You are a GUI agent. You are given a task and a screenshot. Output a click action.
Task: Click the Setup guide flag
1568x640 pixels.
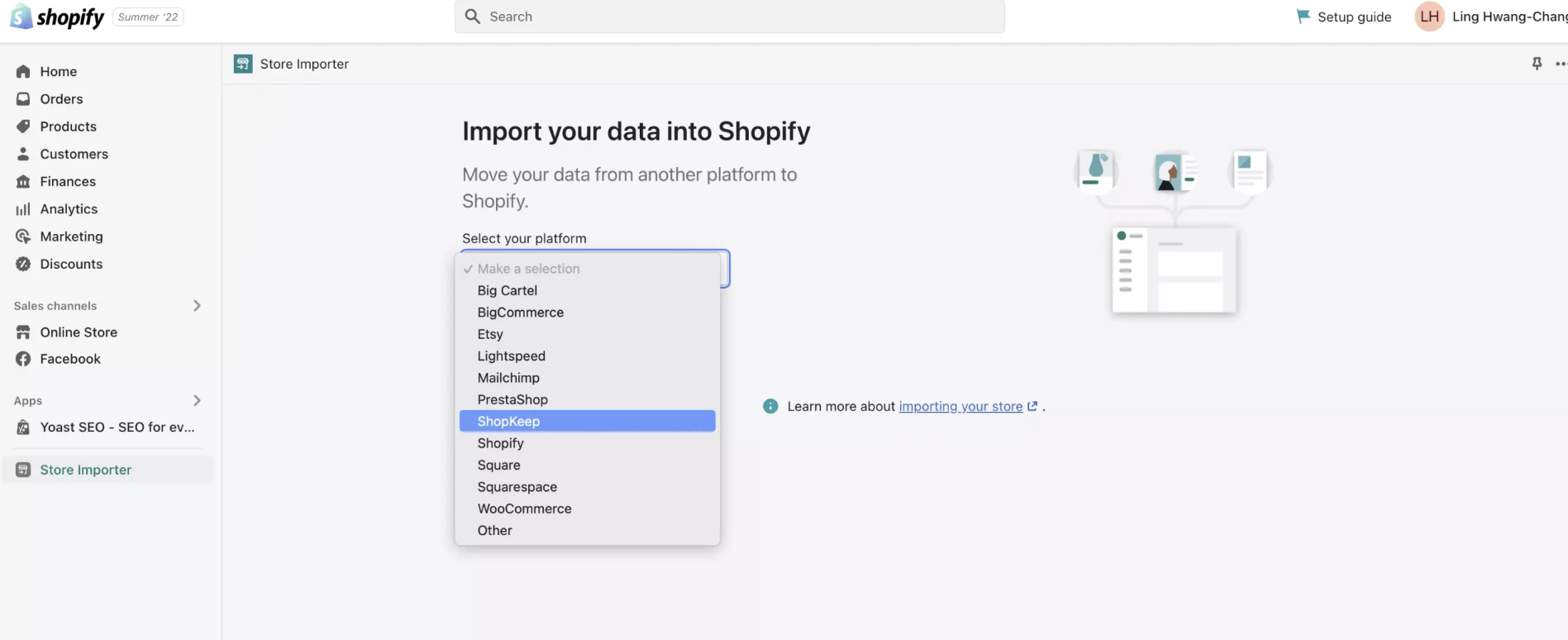tap(1303, 17)
